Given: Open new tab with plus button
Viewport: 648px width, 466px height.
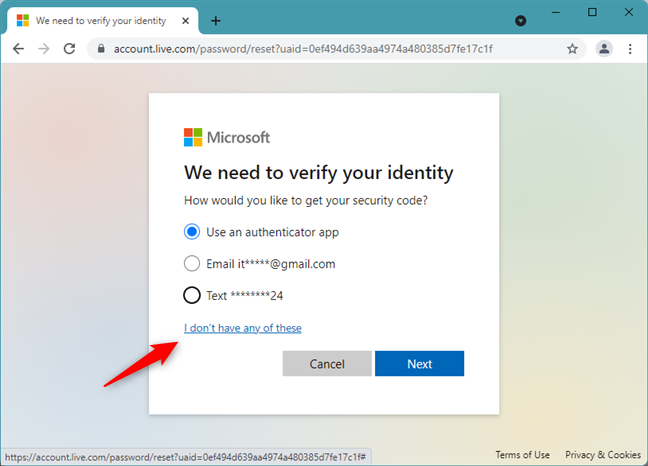Looking at the screenshot, I should [216, 20].
